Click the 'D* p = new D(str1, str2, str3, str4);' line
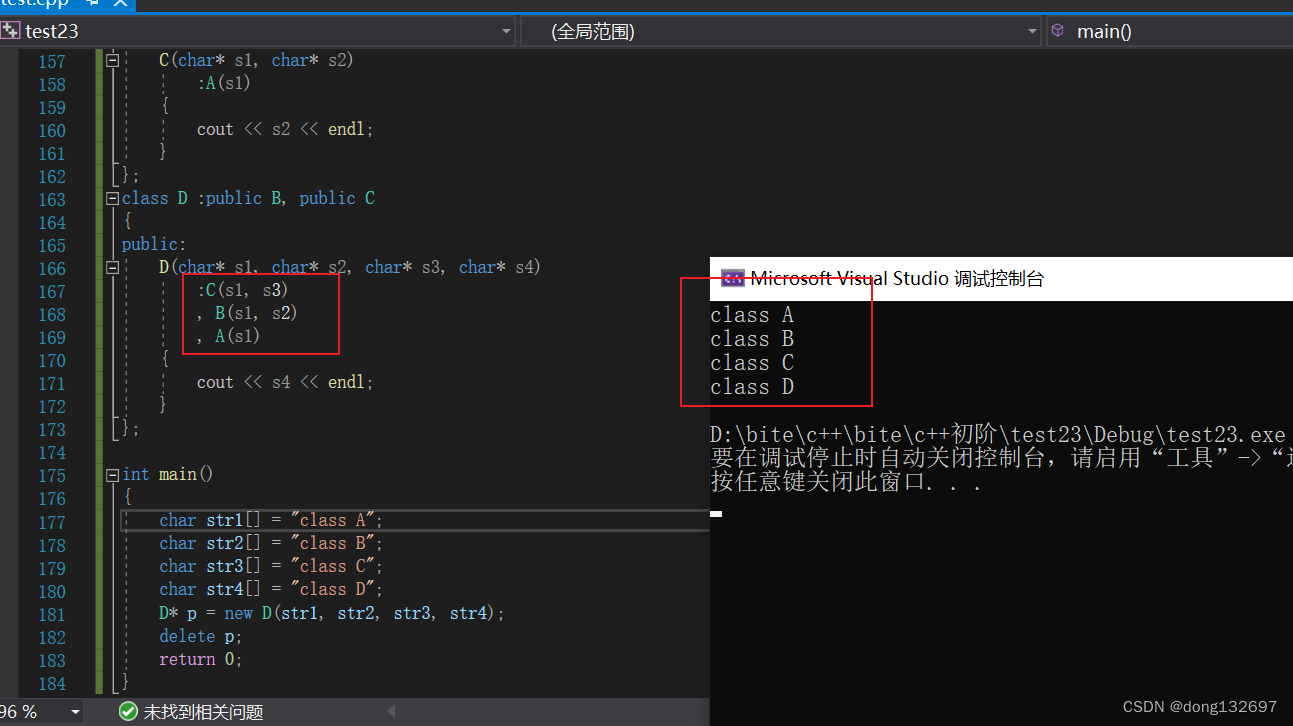Screen dimensions: 1293x726 click(x=332, y=612)
